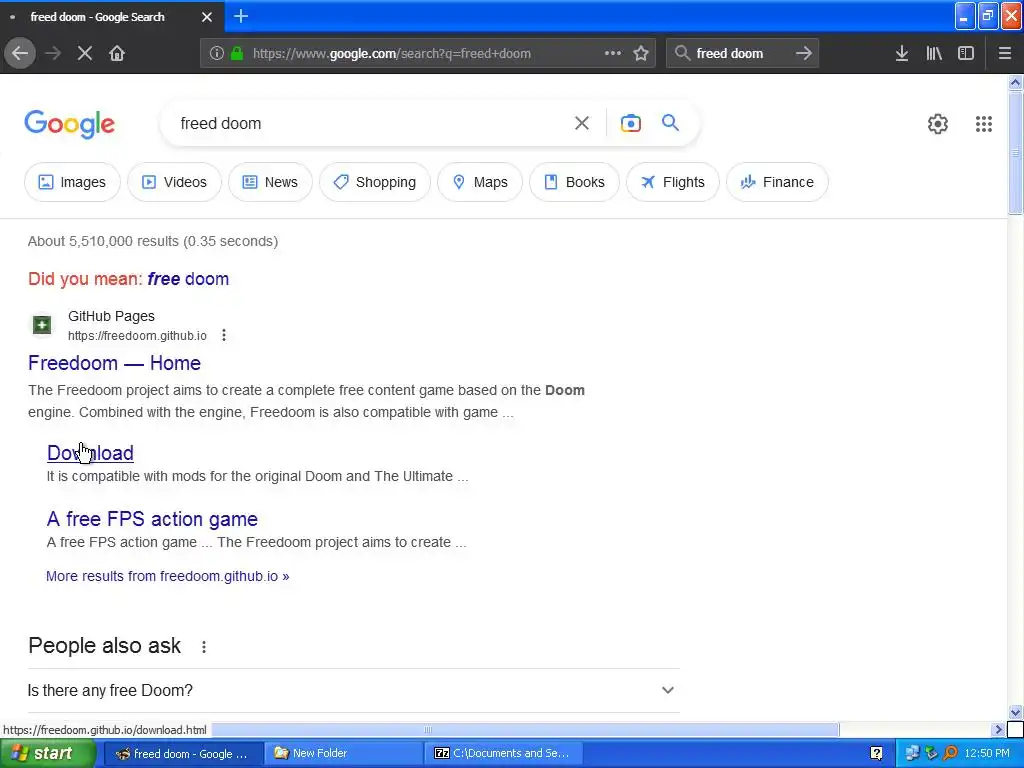1024x768 pixels.
Task: Click the horizontal scrollbar thumb
Action: point(428,729)
